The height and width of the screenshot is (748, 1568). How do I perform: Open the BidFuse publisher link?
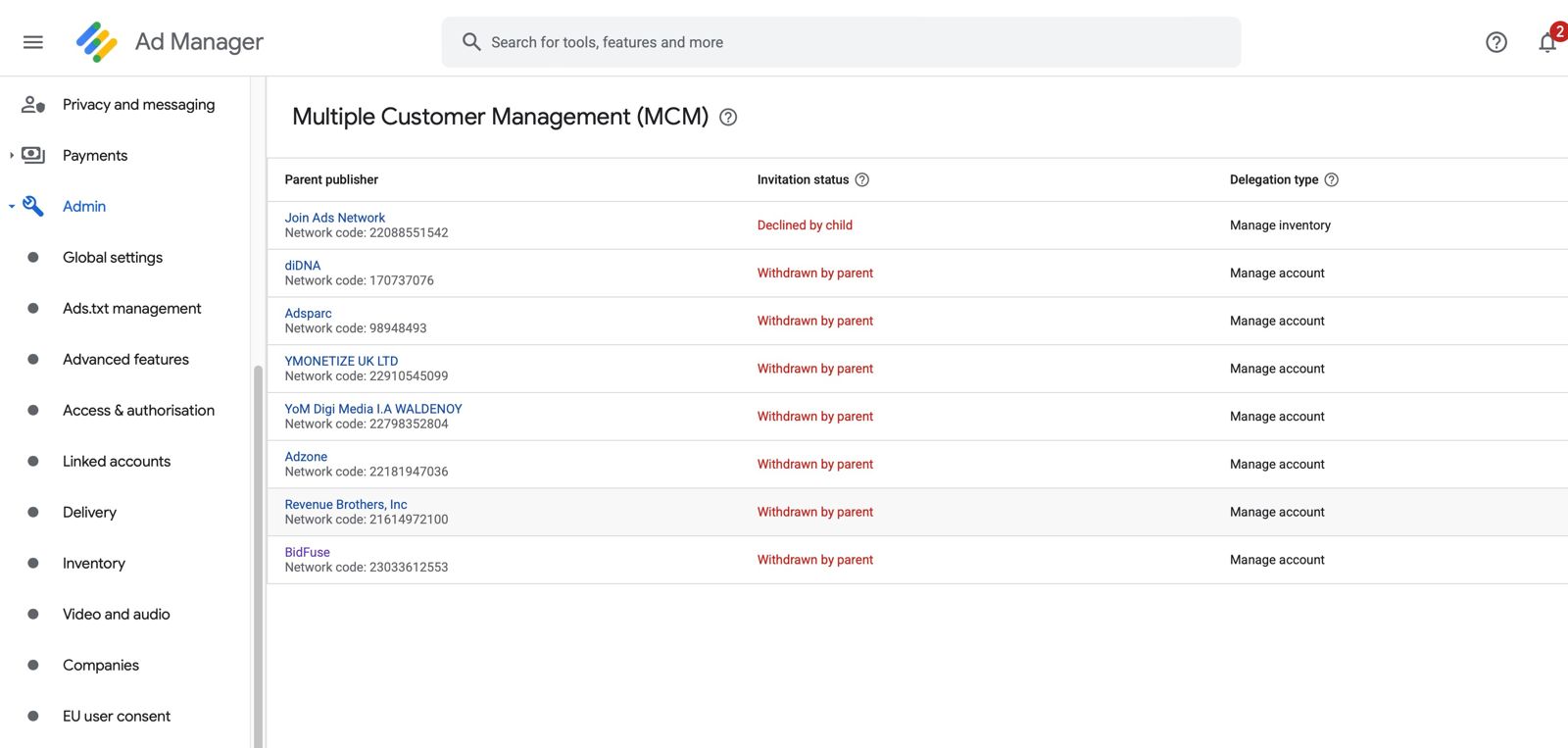(x=307, y=552)
